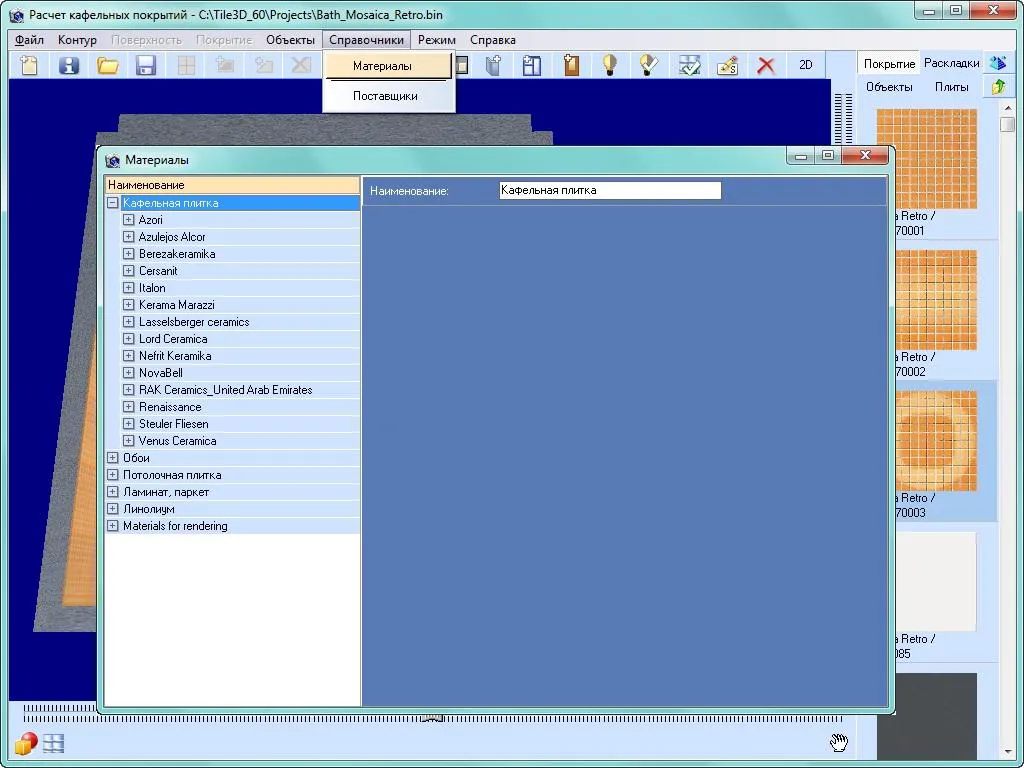
Task: Click the door object toolbar icon
Action: pos(571,65)
